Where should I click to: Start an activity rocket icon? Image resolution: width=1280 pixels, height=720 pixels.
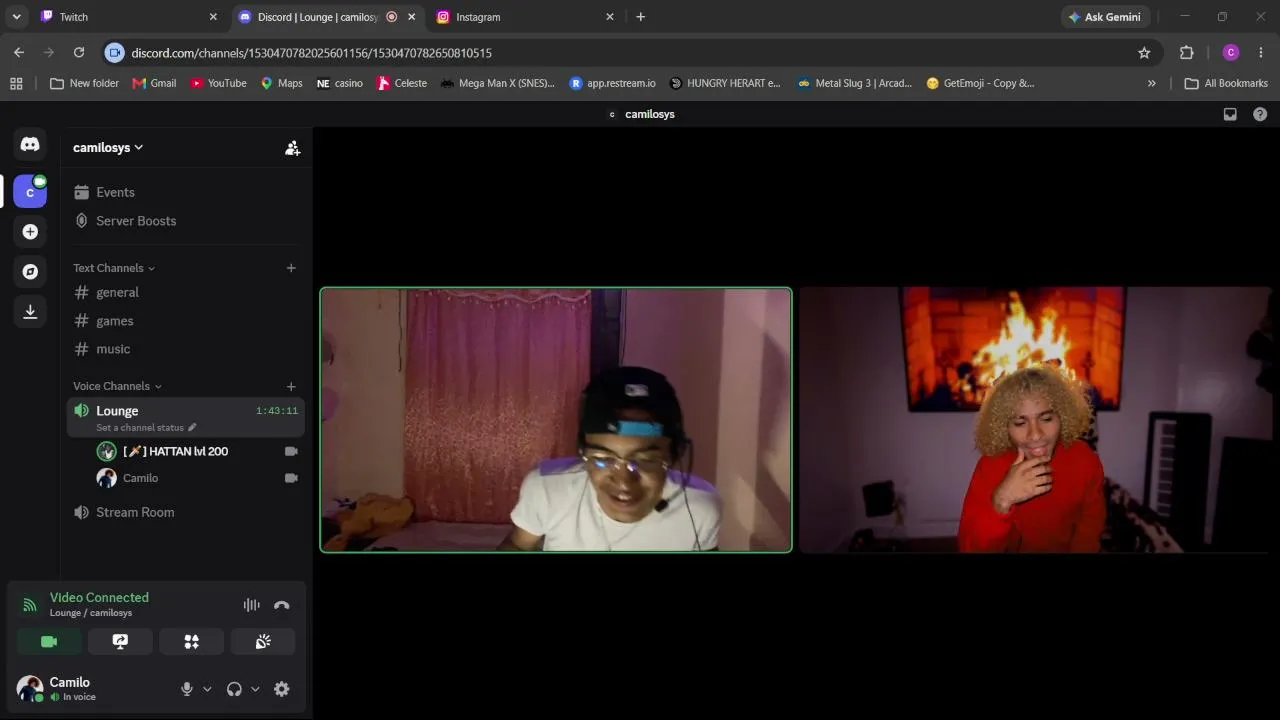pyautogui.click(x=191, y=642)
